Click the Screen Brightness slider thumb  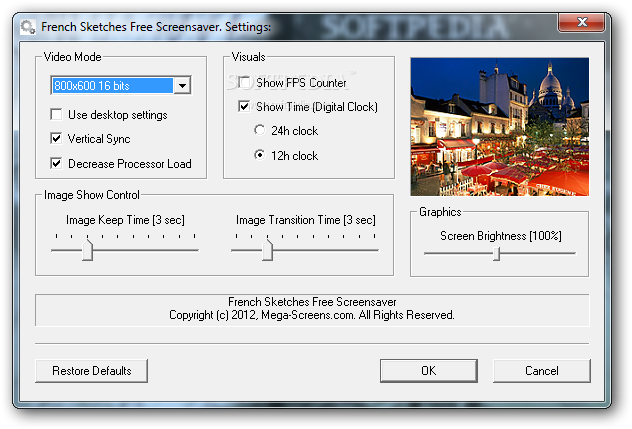click(x=497, y=254)
